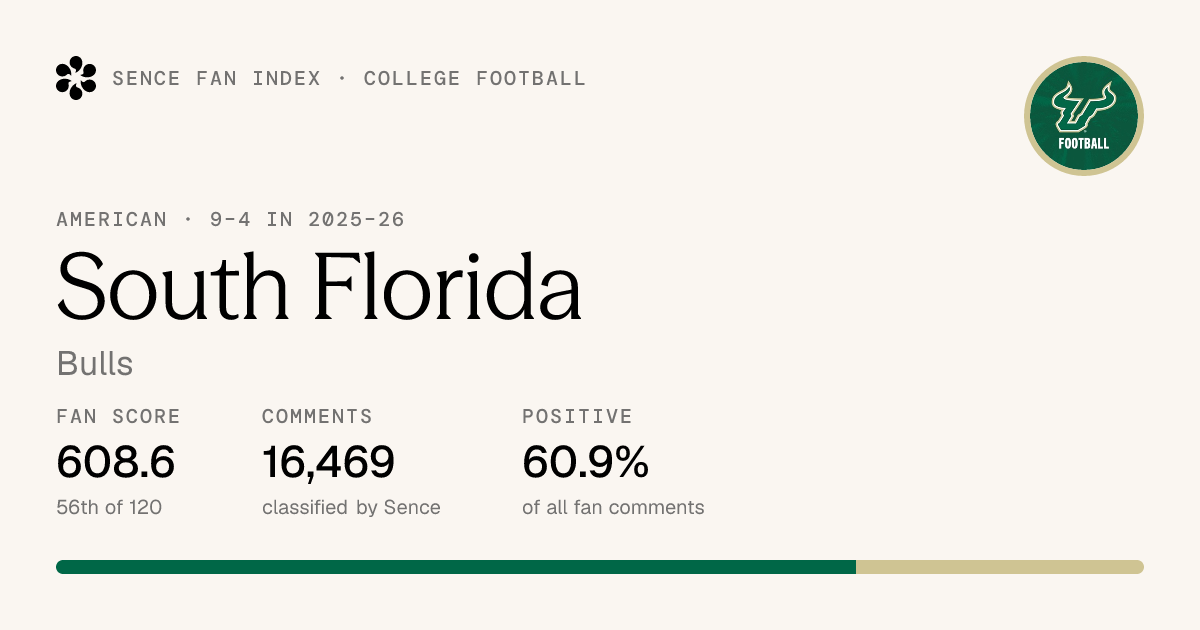1200x630 pixels.
Task: Click the COMMENTS label
Action: tap(317, 416)
